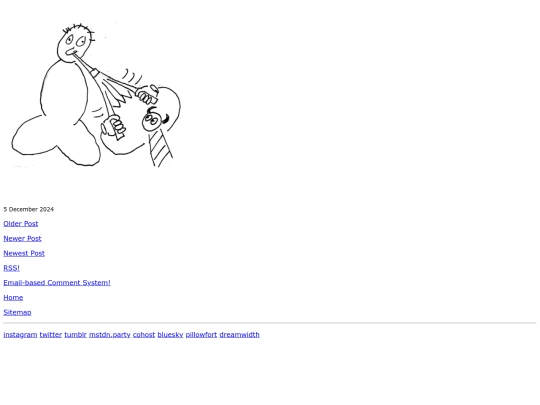This screenshot has height=405, width=540.
Task: Open the Email-based Comment System link
Action: 57,283
